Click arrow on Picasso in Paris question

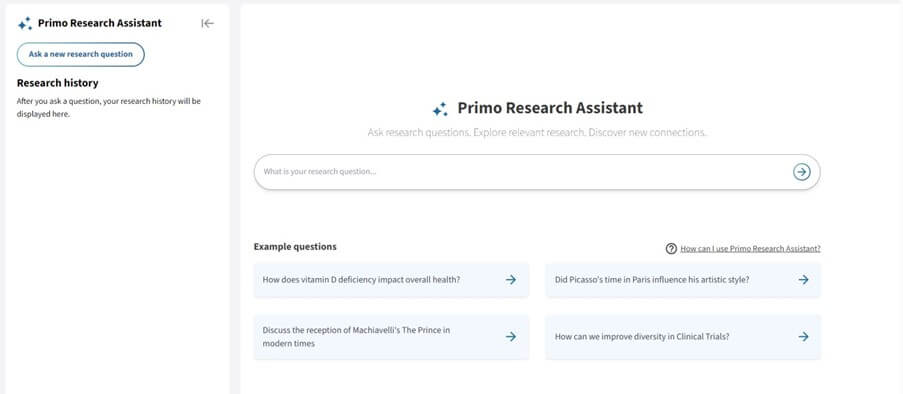point(803,280)
